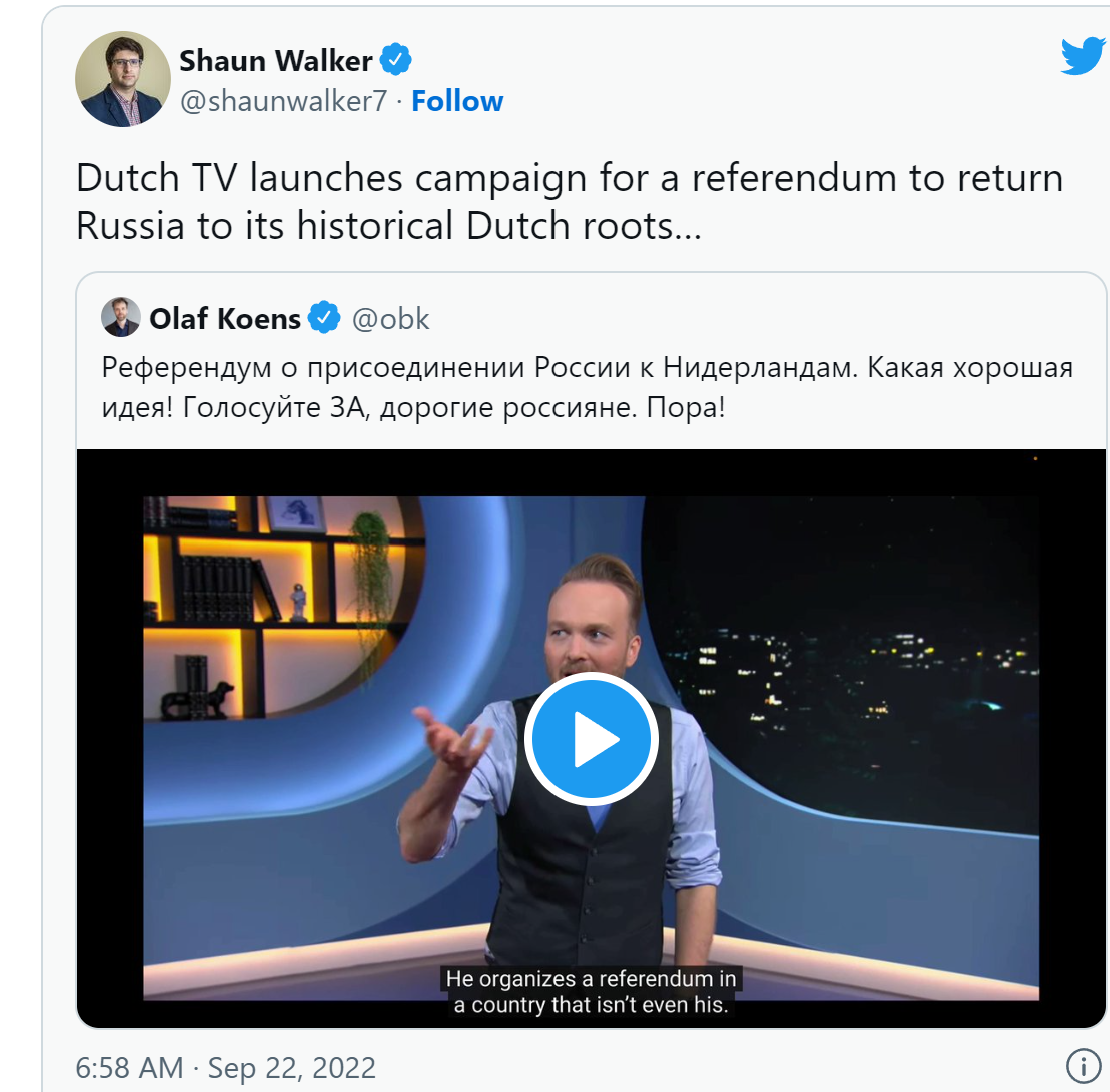Play the embedded video
Image resolution: width=1110 pixels, height=1092 pixels.
click(591, 739)
